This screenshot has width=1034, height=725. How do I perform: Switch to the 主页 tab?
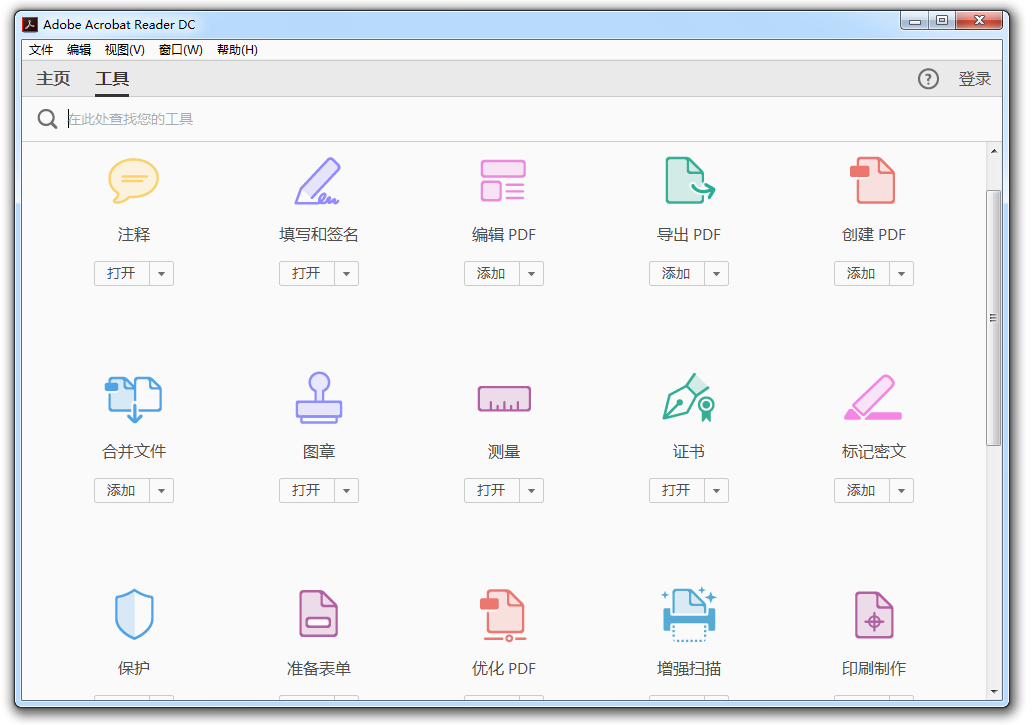(x=53, y=79)
